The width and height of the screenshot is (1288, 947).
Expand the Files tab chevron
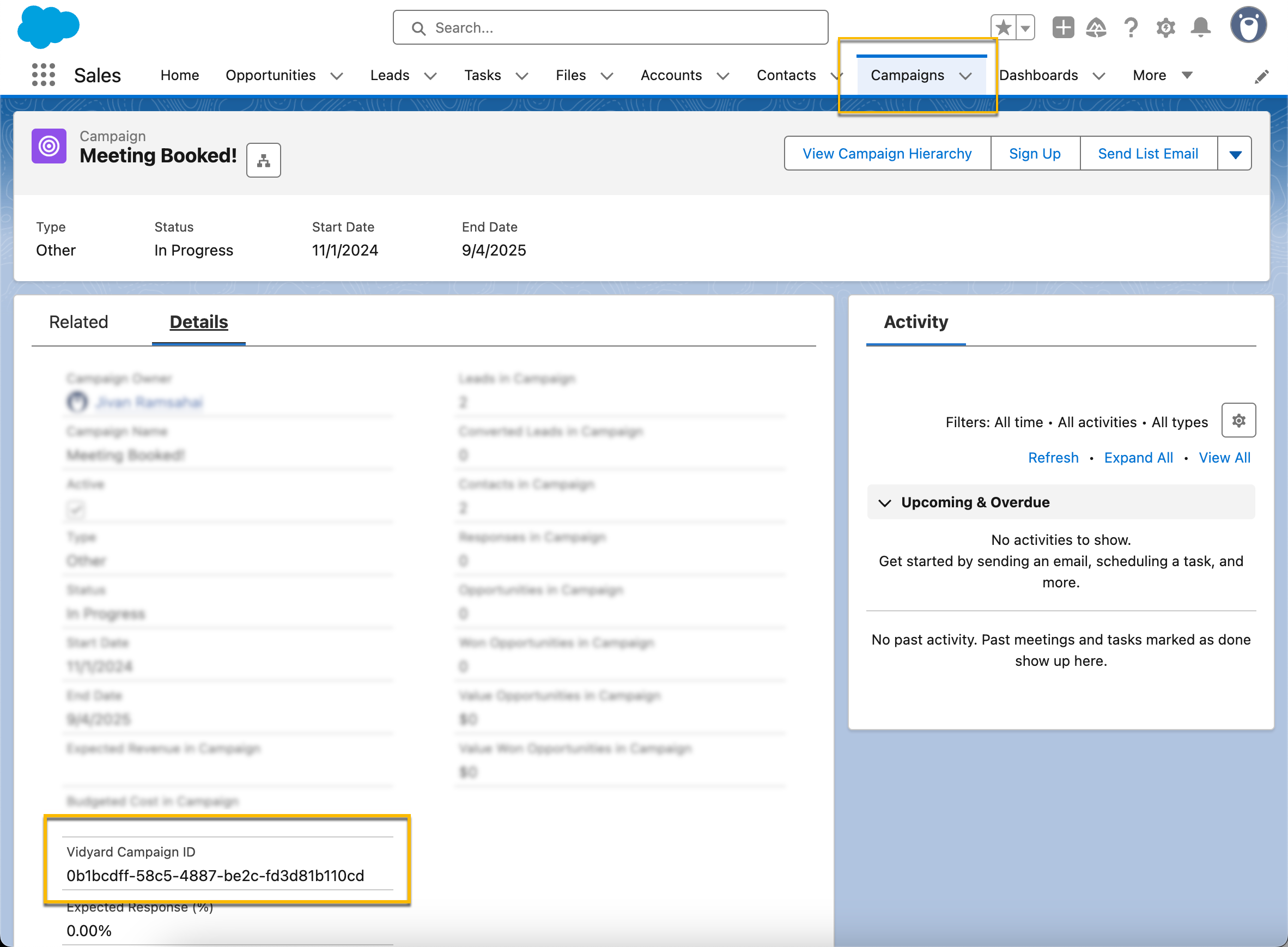click(x=607, y=76)
